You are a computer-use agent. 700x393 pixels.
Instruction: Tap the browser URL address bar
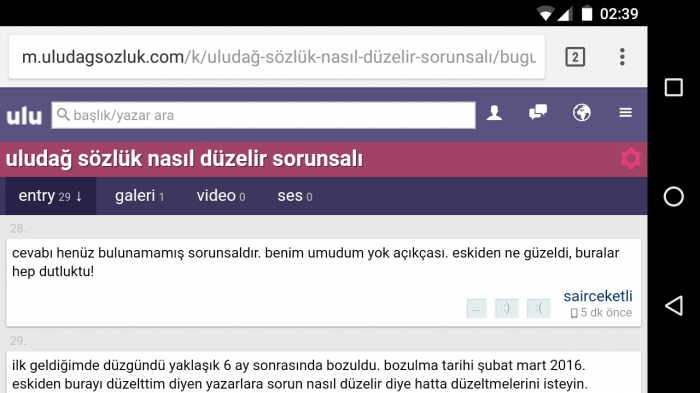coord(277,57)
